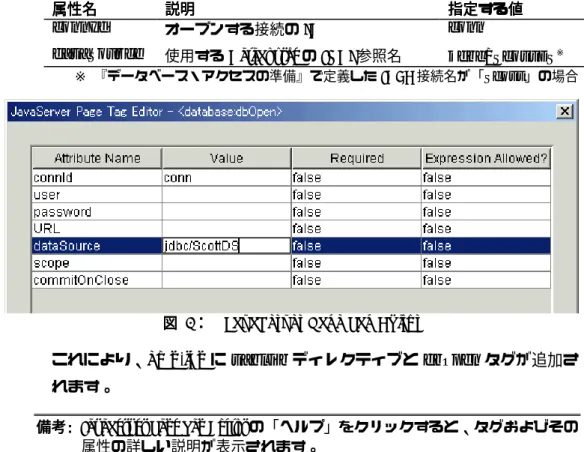
Task: Click the dialog title bar text
Action: click(x=146, y=112)
